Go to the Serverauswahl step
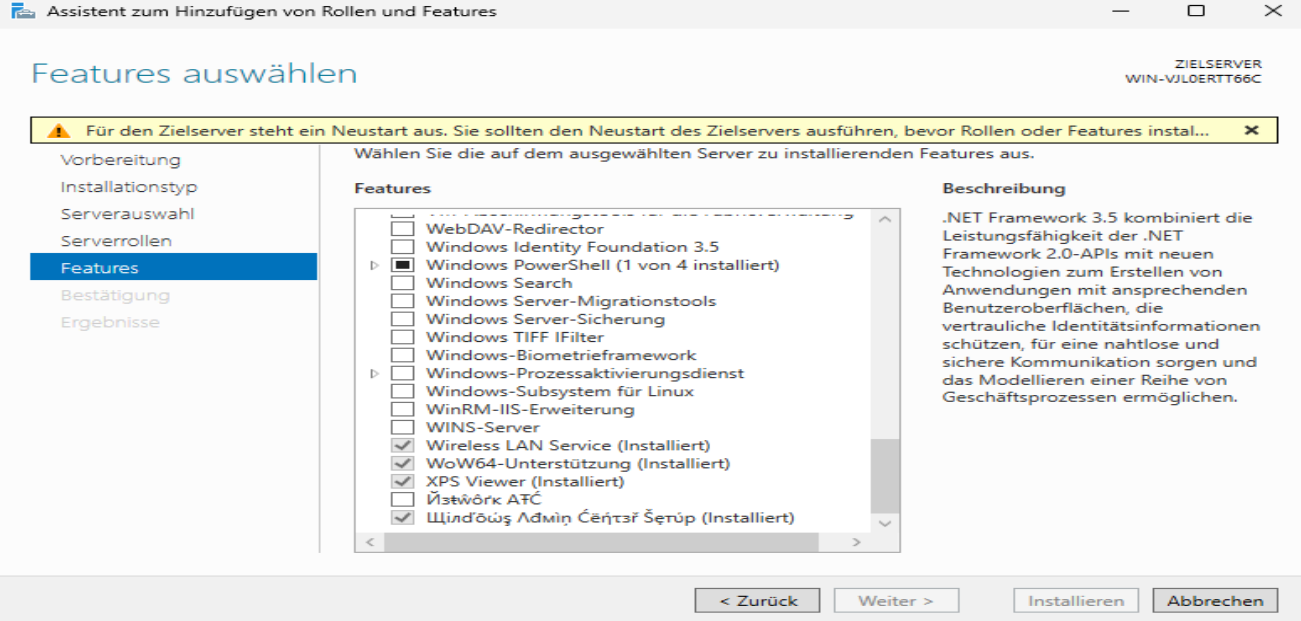Viewport: 1301px width, 621px height. (x=127, y=214)
